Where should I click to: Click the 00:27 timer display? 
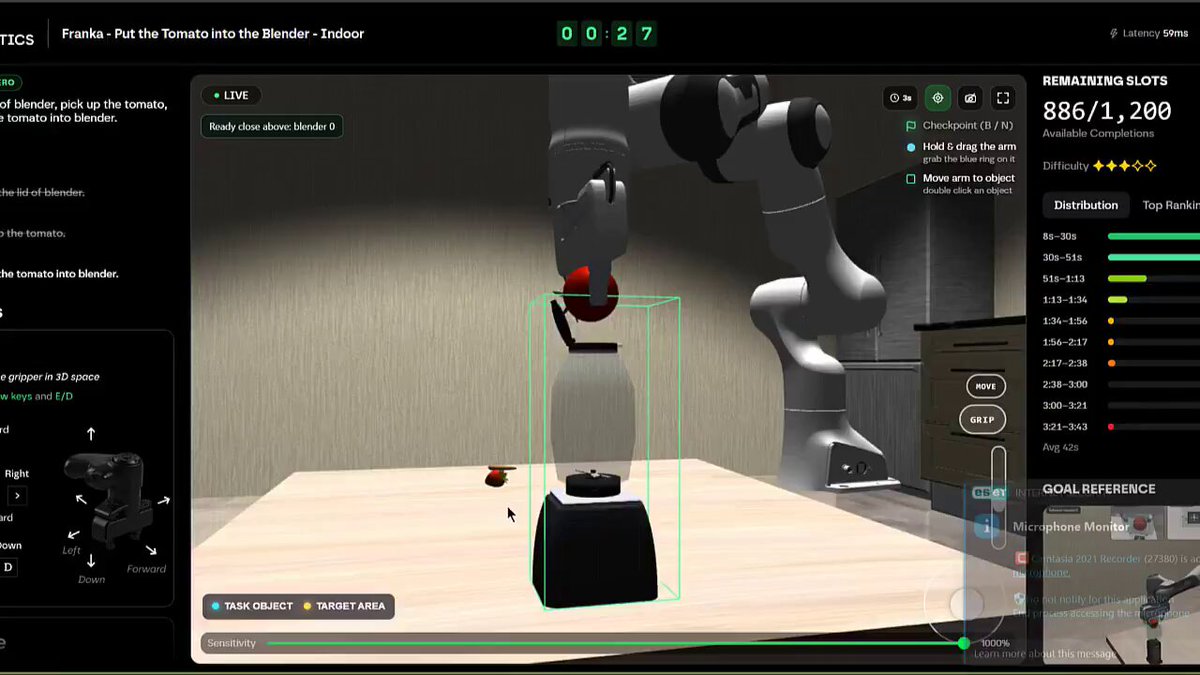606,34
